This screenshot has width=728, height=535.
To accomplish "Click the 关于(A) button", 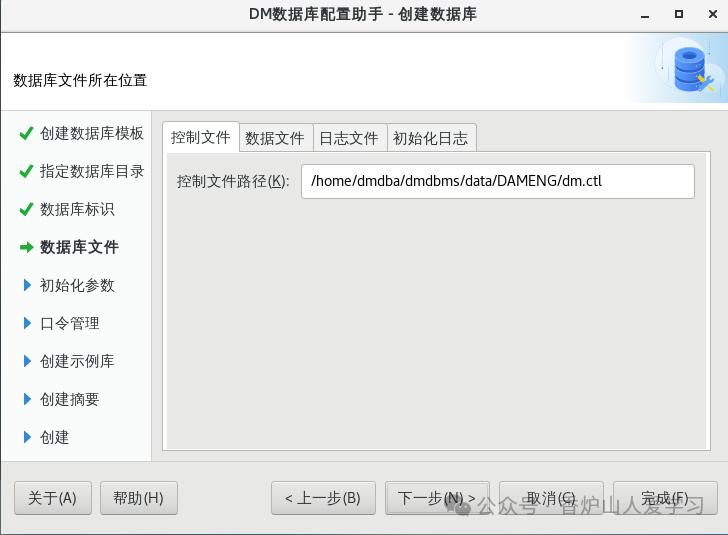I will click(52, 498).
